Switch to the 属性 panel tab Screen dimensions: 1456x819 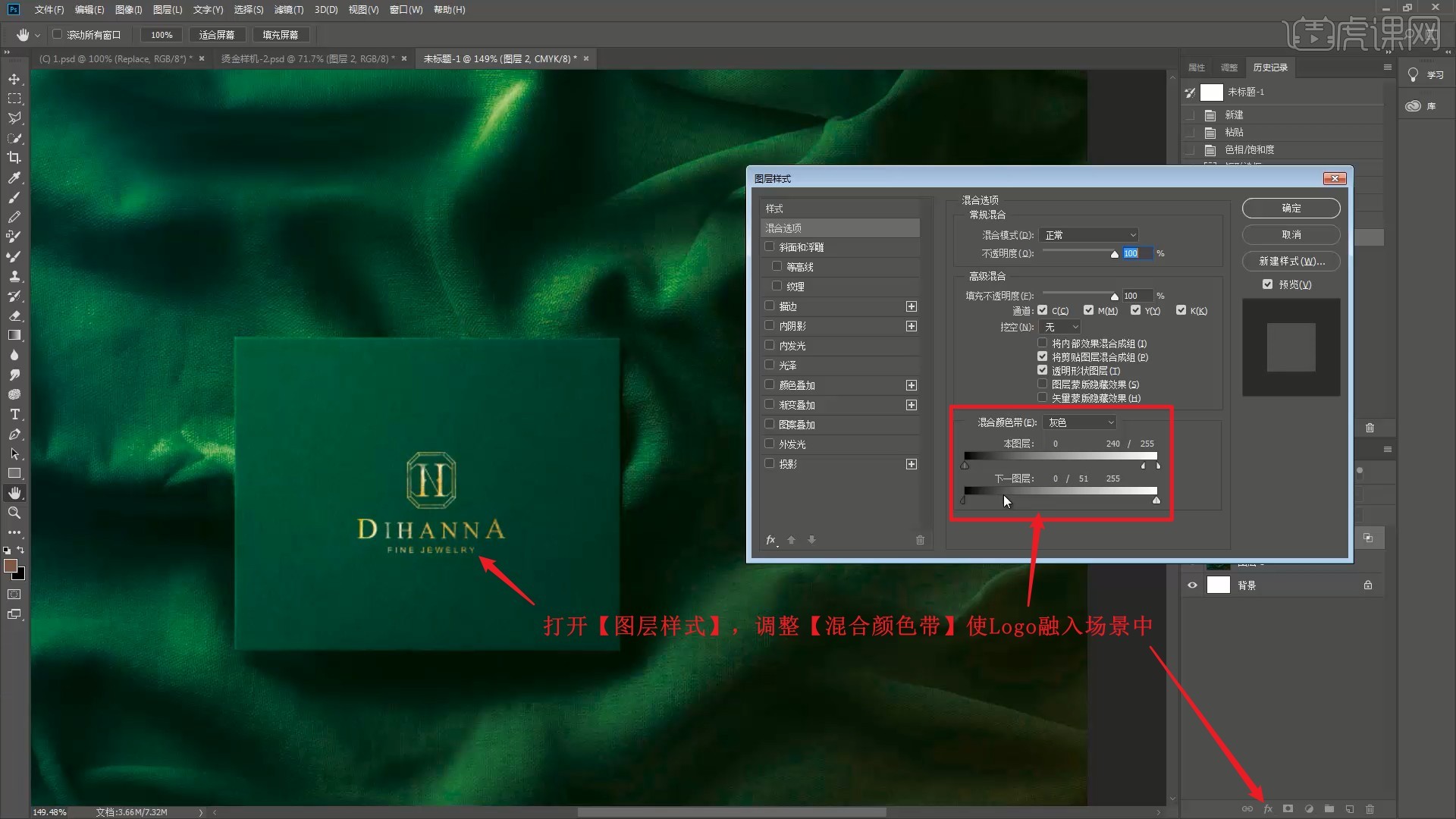[x=1197, y=67]
